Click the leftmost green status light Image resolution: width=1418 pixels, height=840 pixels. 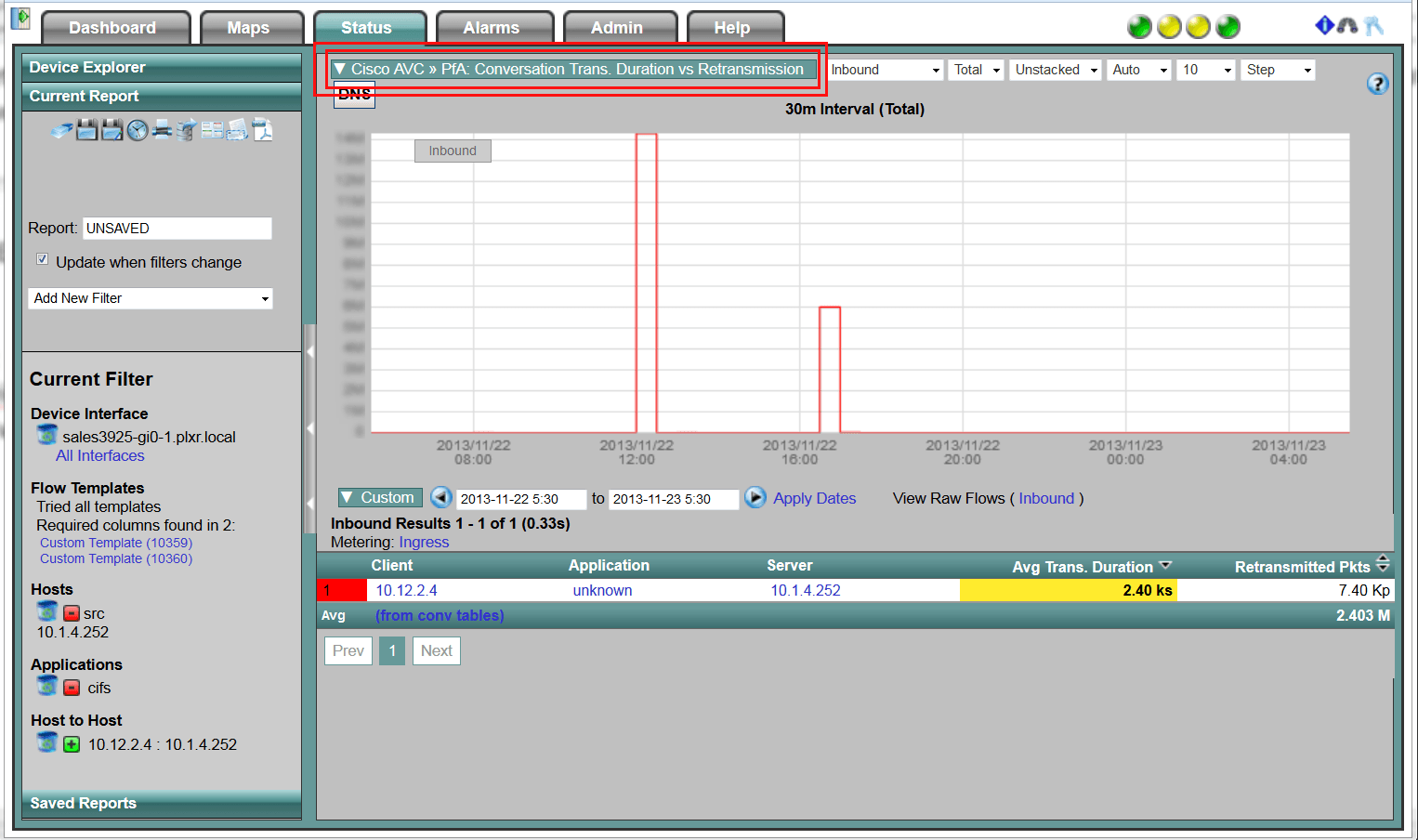tap(1139, 27)
